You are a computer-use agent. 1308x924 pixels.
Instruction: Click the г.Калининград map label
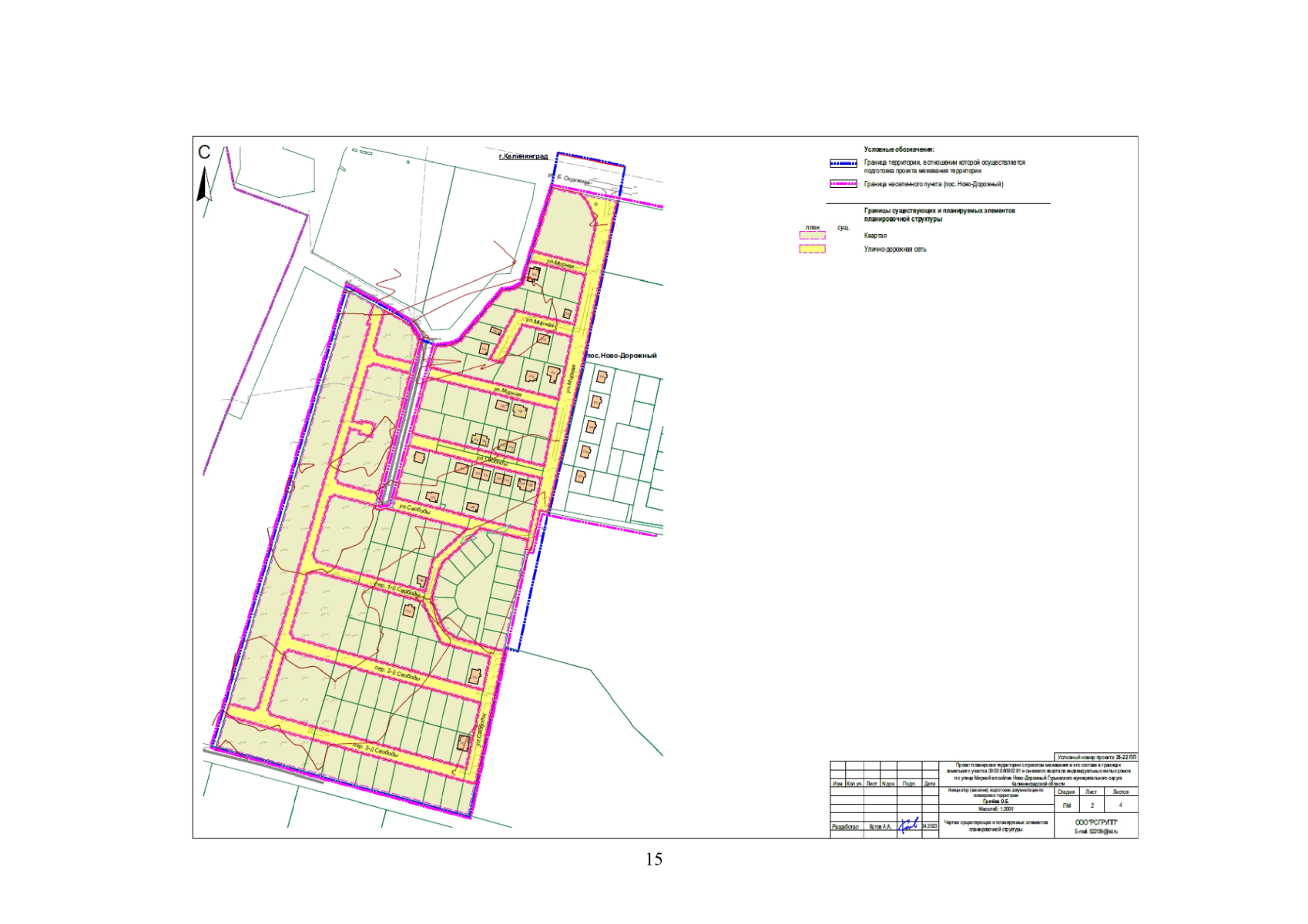523,156
